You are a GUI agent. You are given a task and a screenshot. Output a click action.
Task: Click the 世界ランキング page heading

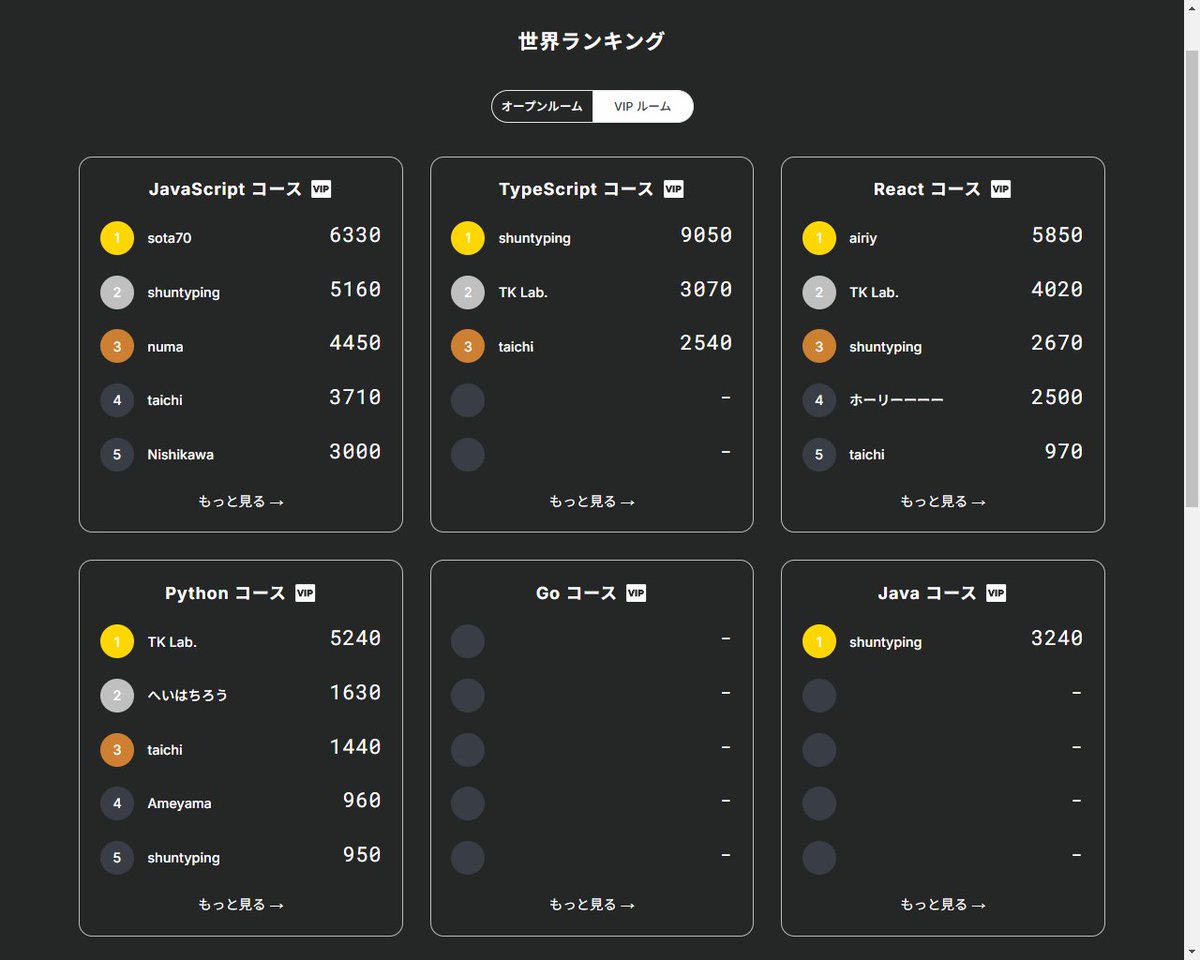point(592,41)
